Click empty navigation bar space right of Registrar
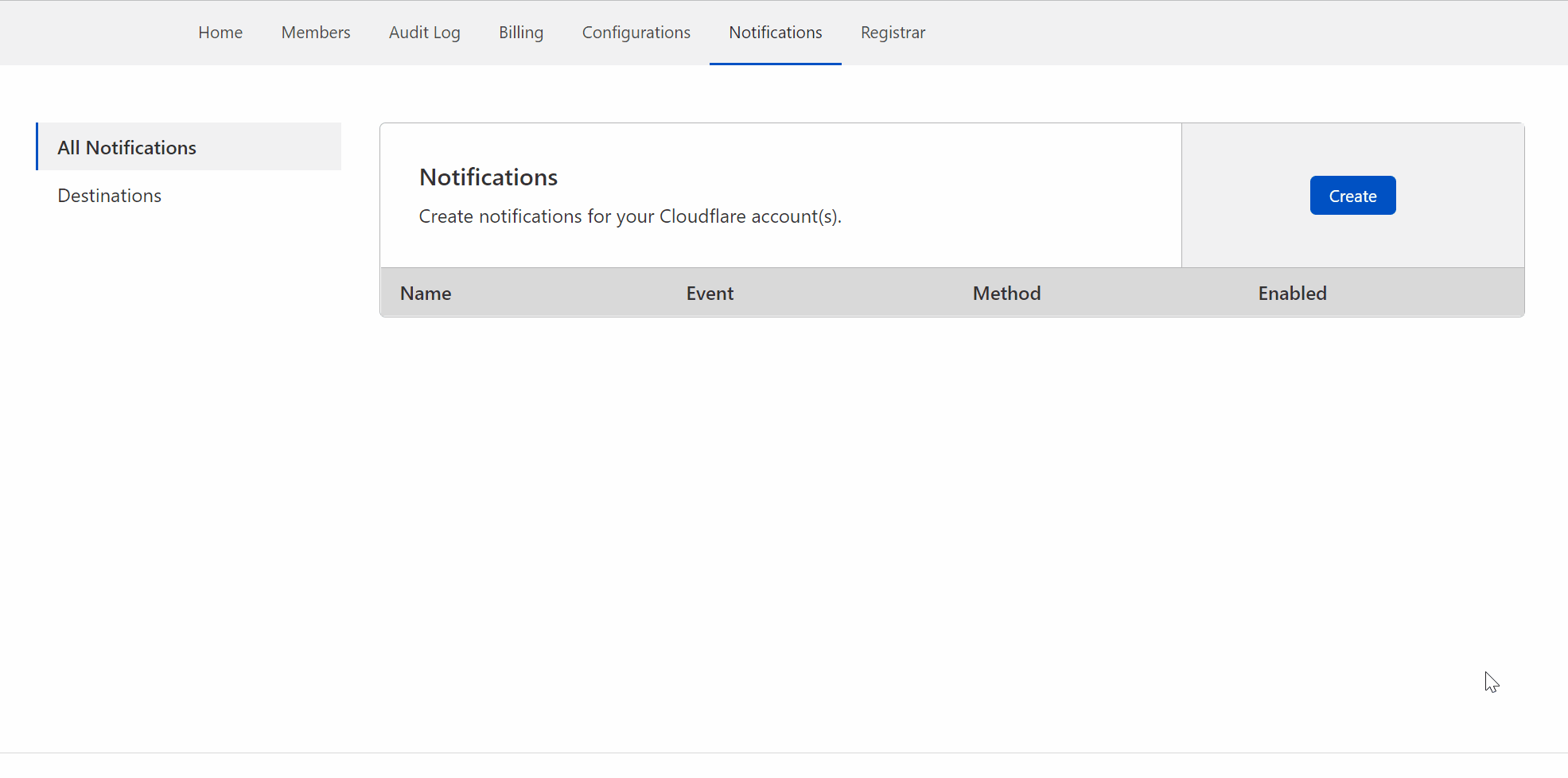 tap(1233, 33)
